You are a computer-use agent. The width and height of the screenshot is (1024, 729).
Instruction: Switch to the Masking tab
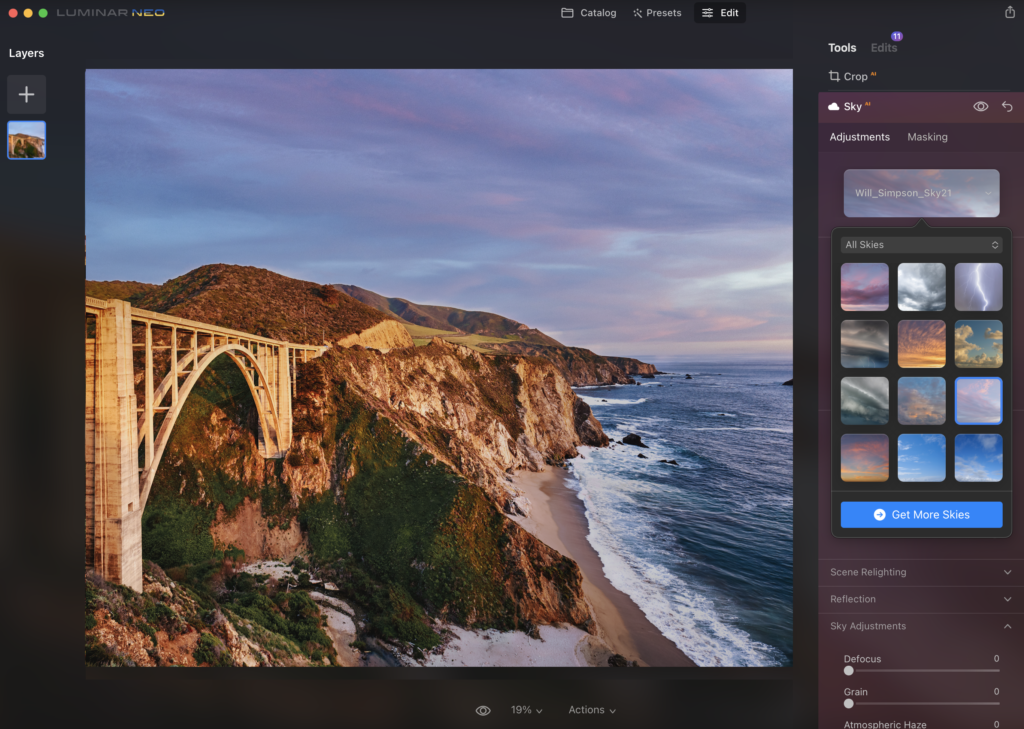click(927, 137)
